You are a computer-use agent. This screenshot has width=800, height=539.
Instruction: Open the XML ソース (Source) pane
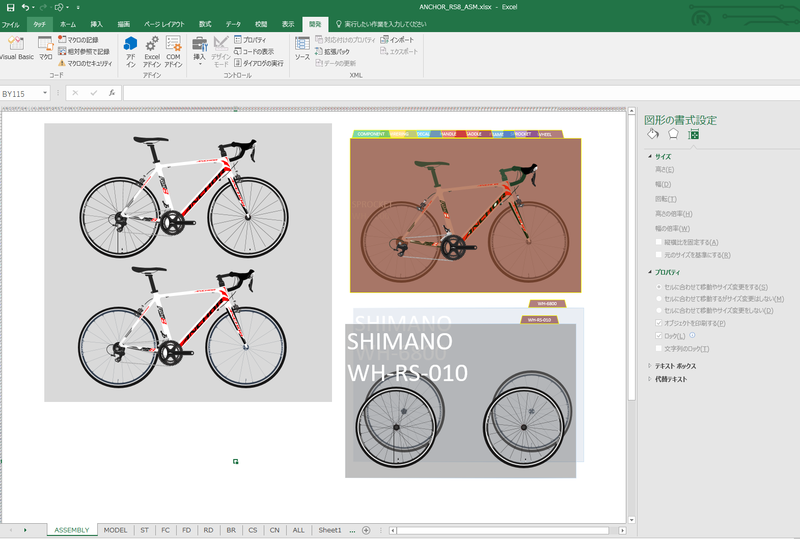302,49
